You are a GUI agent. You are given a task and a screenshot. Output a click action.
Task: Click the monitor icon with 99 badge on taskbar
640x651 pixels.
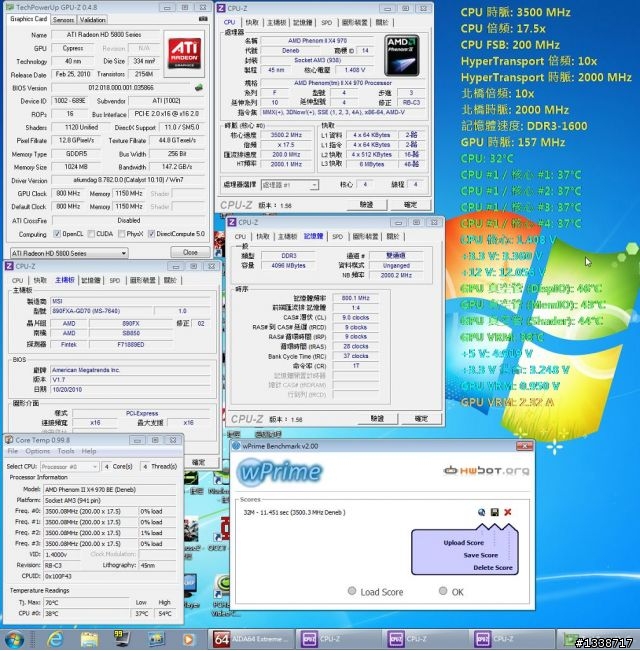tap(122, 639)
